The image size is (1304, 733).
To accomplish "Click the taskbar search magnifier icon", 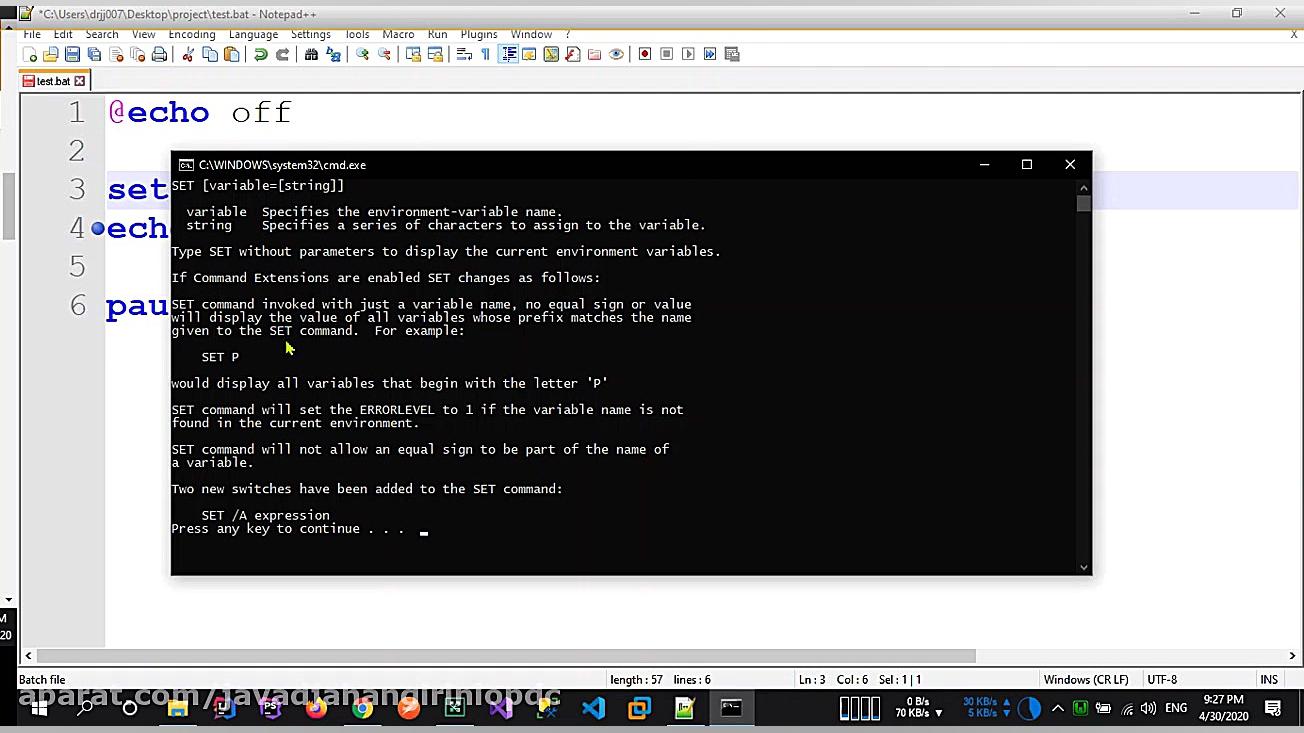I will (x=86, y=708).
